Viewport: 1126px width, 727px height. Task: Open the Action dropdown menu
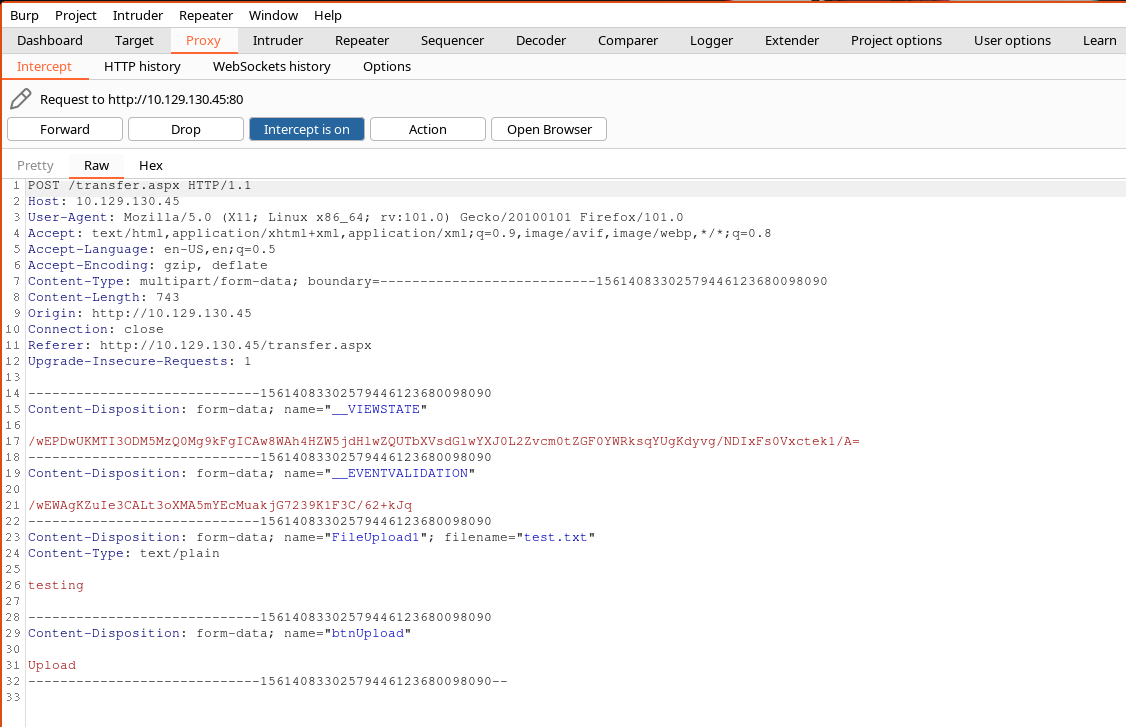point(427,129)
